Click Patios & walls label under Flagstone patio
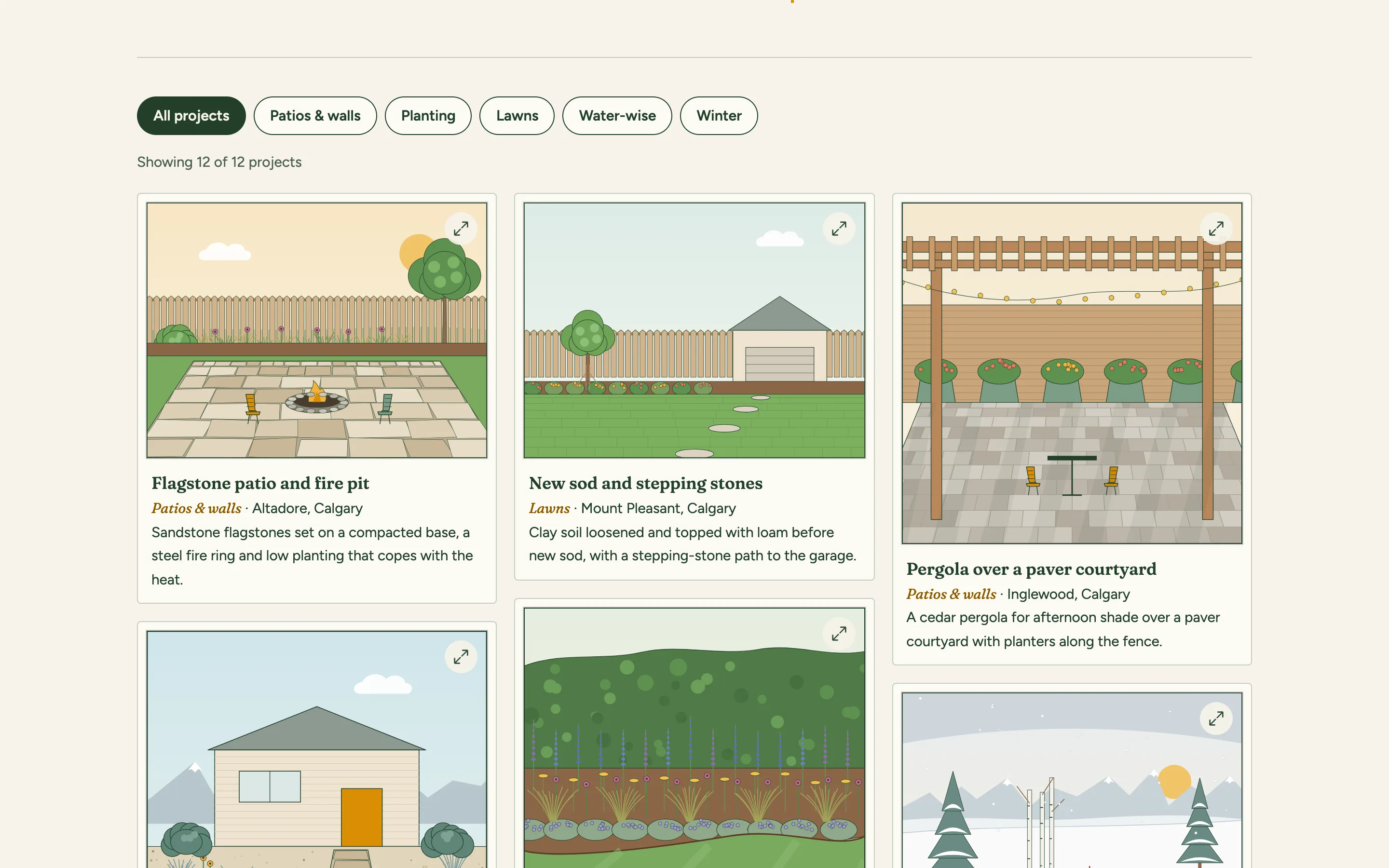Image resolution: width=1389 pixels, height=868 pixels. [x=196, y=508]
